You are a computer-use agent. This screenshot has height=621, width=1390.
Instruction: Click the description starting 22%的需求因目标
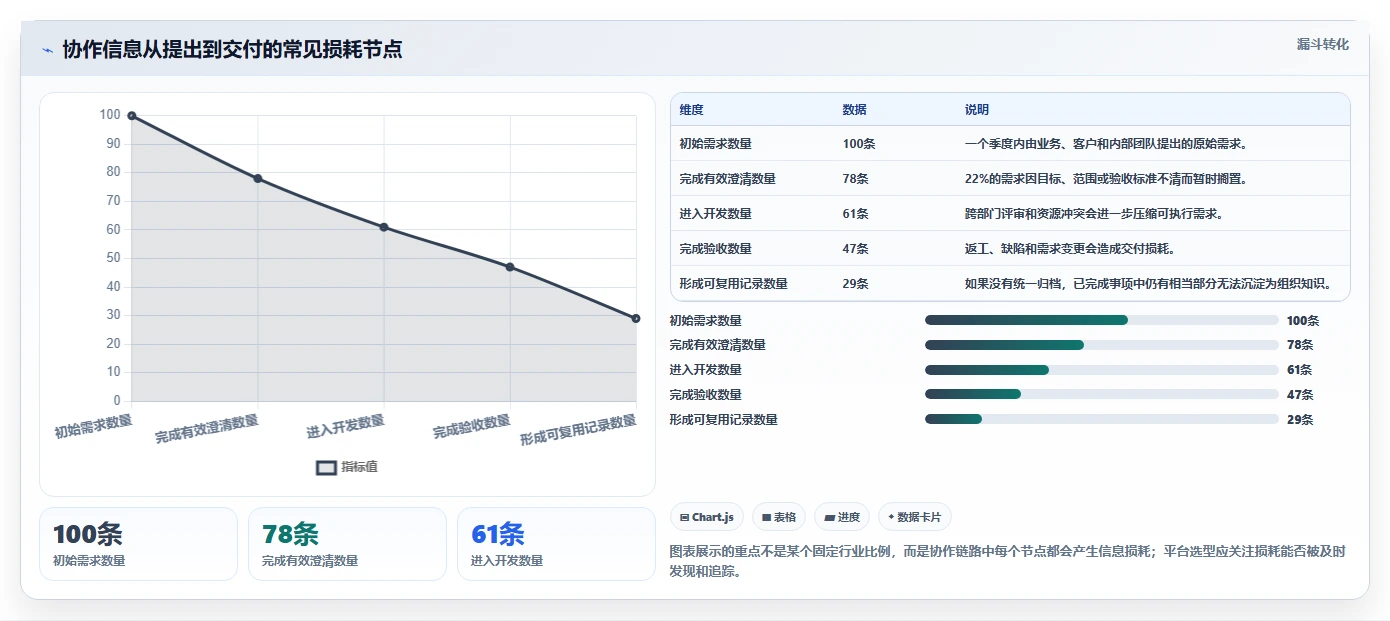coord(1105,179)
